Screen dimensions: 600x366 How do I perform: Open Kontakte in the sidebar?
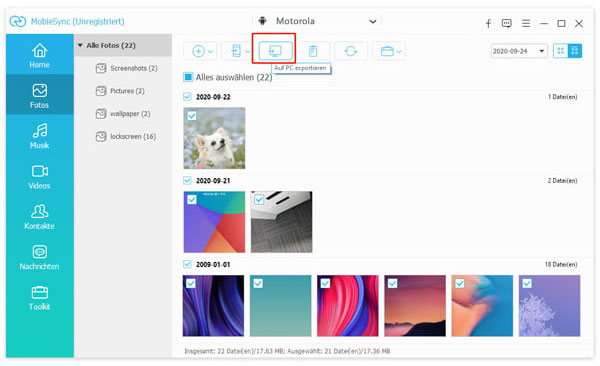pos(39,217)
